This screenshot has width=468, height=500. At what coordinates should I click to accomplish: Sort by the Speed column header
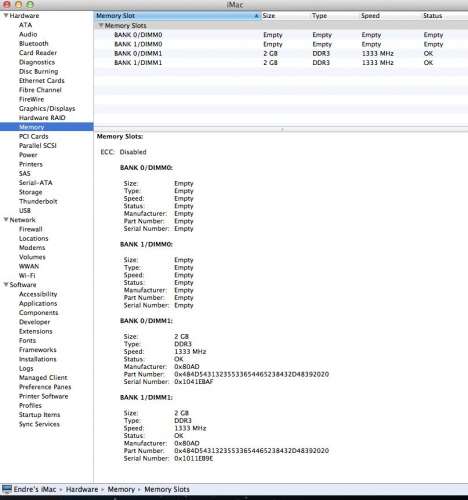pos(391,16)
